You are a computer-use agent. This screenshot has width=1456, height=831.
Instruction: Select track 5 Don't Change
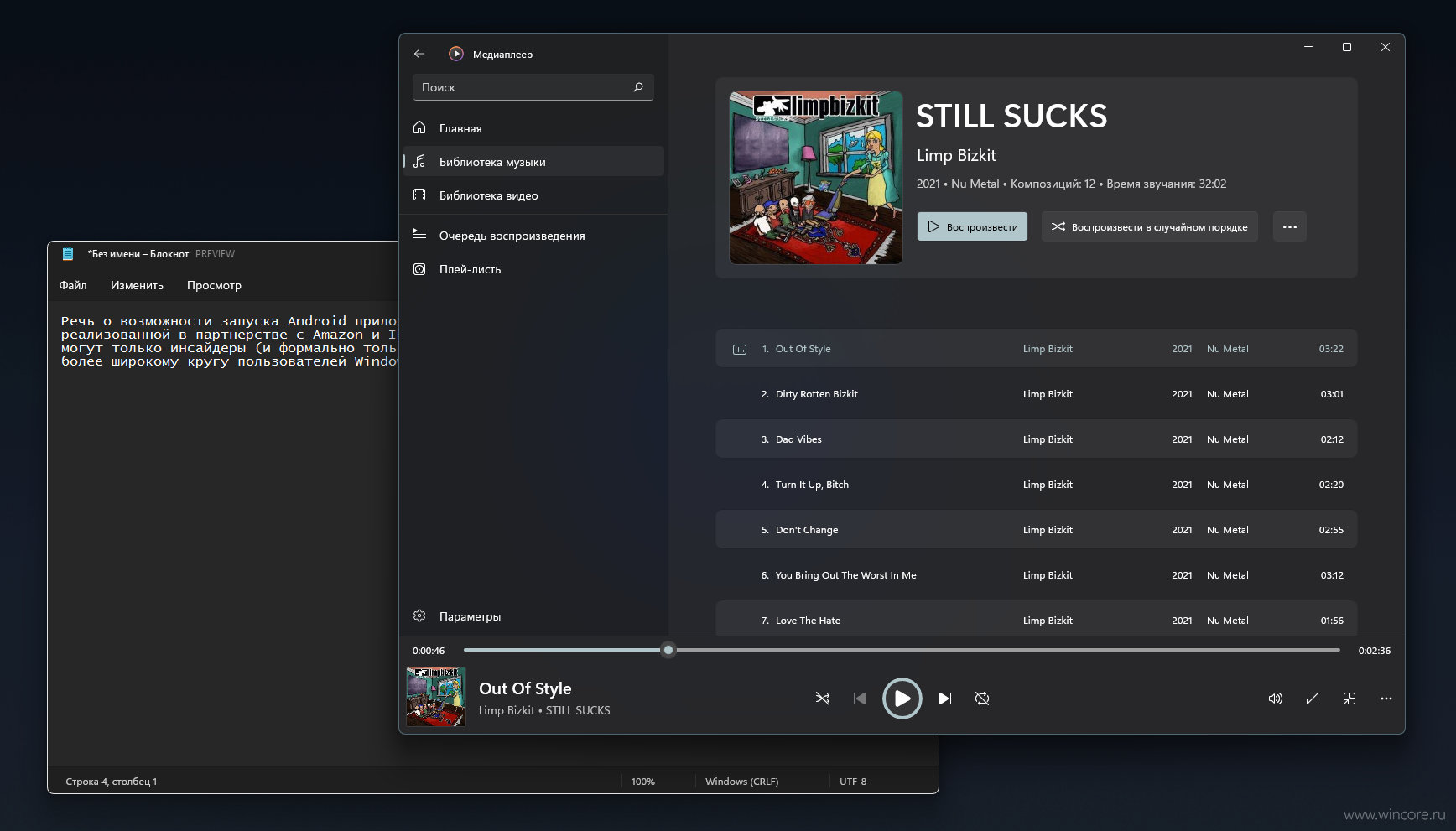click(1036, 529)
